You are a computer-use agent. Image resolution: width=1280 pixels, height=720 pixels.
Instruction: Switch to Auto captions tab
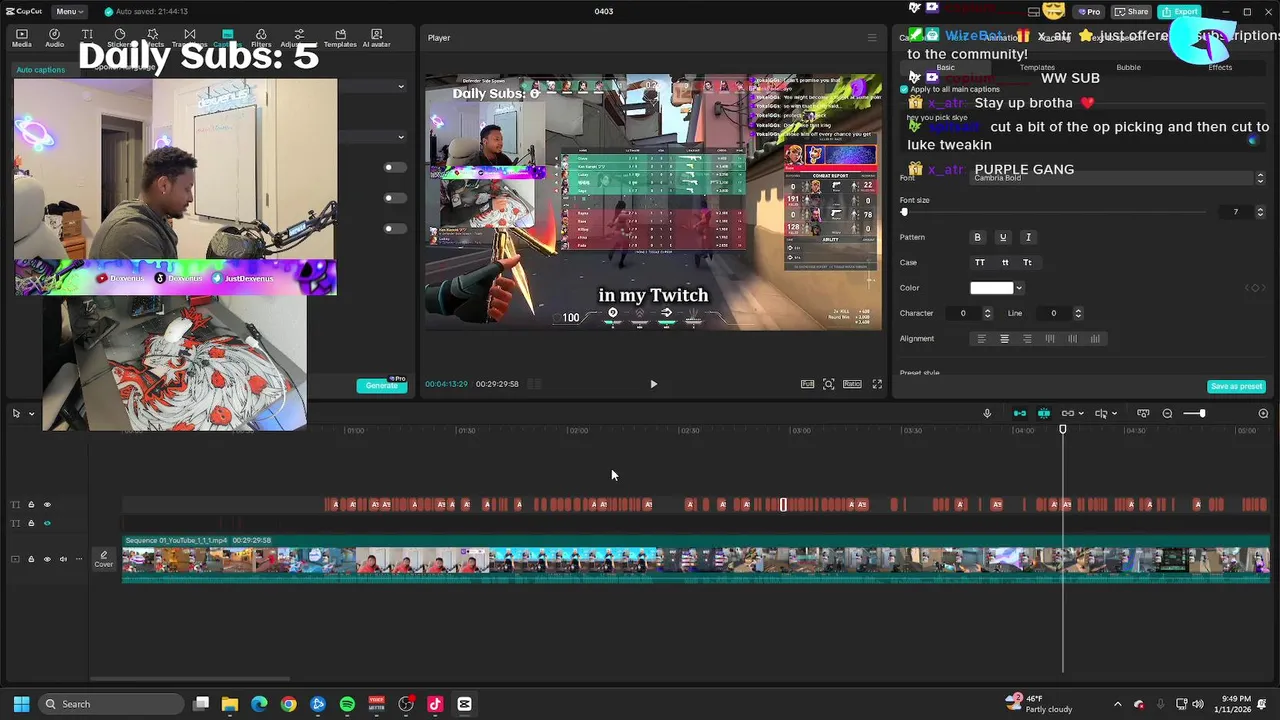tap(40, 70)
